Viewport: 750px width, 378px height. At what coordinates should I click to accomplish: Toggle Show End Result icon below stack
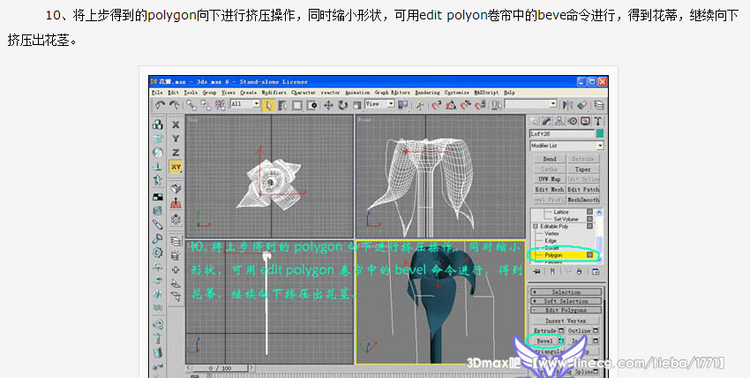(552, 272)
